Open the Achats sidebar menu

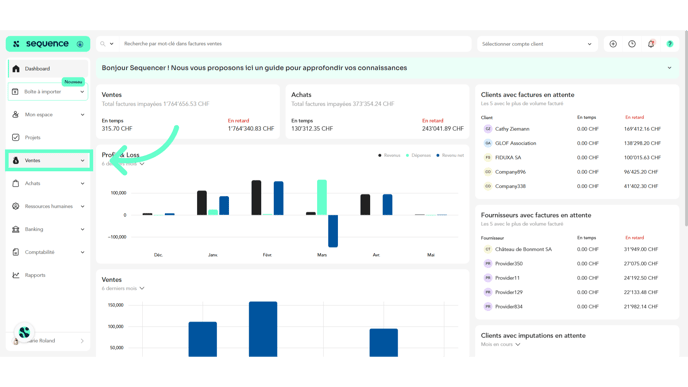(48, 183)
